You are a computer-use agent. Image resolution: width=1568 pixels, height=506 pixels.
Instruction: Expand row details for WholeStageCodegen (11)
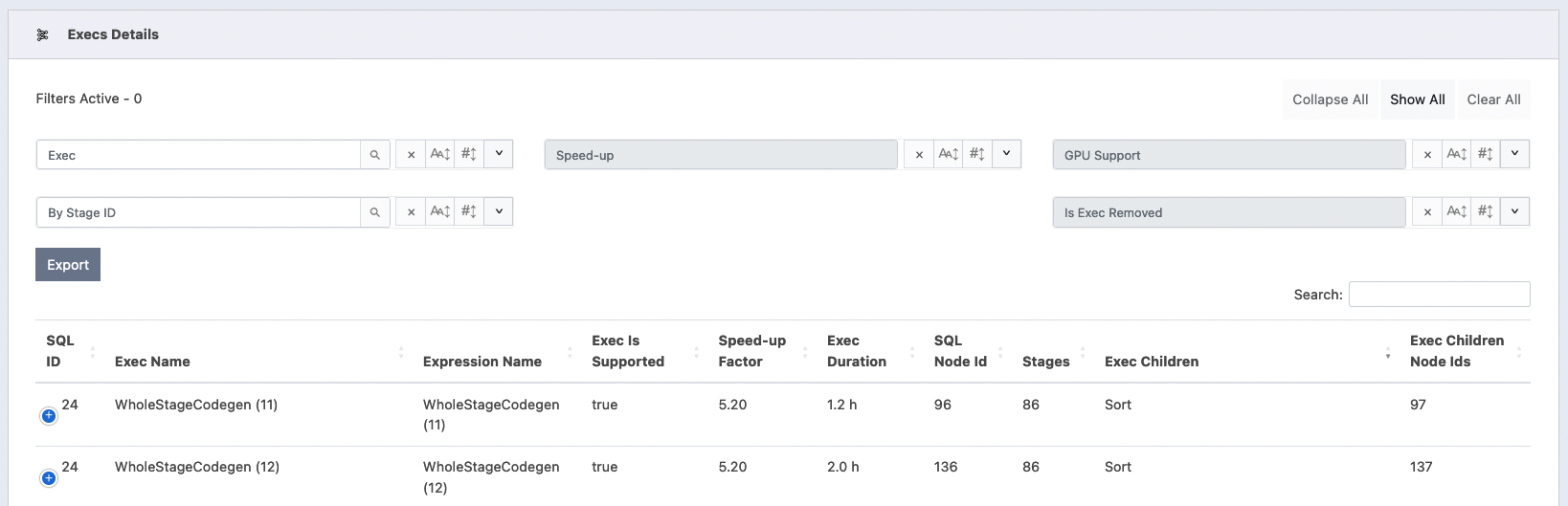[x=49, y=415]
